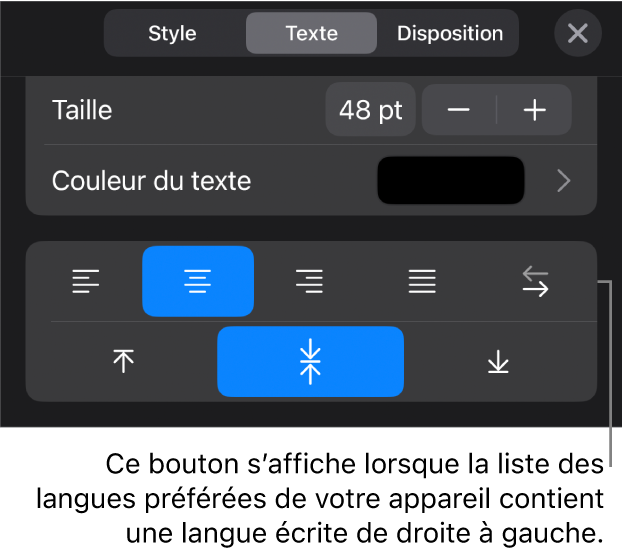Decrease font size with minus button

pos(459,110)
